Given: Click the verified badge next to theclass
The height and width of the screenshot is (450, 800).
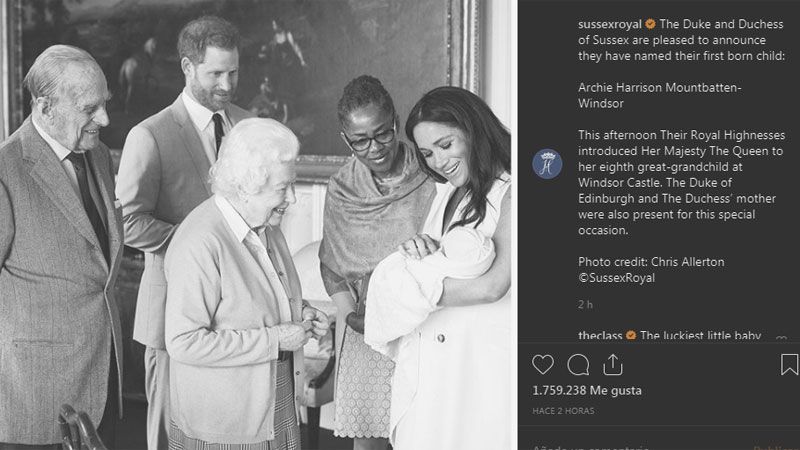Looking at the screenshot, I should [x=631, y=335].
